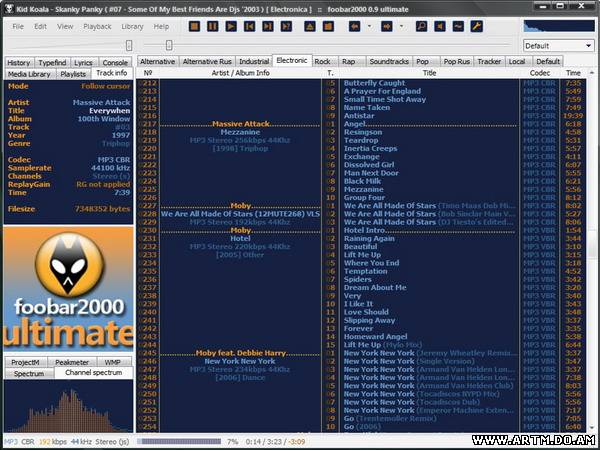Viewport: 600px width, 450px height.
Task: Click the volume slider handle
Action: (129, 46)
